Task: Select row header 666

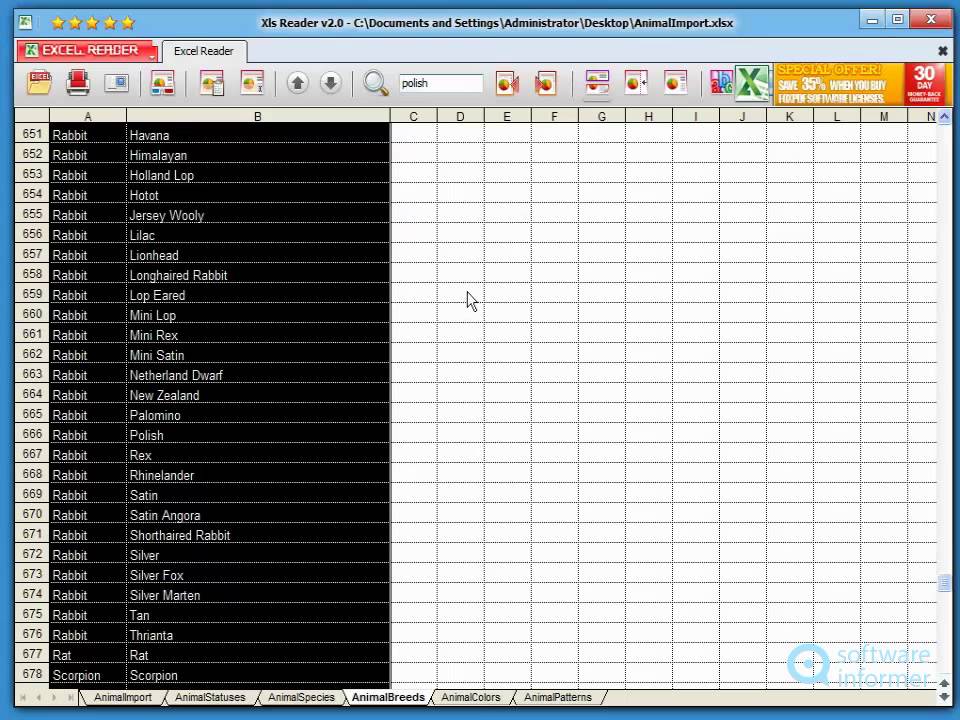Action: [x=32, y=434]
